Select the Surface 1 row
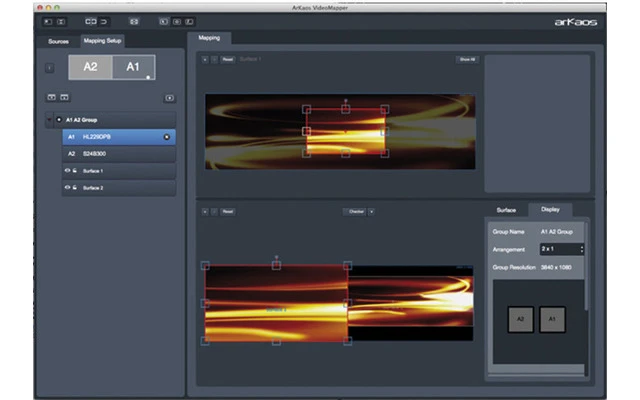This screenshot has width=640, height=400. point(119,171)
